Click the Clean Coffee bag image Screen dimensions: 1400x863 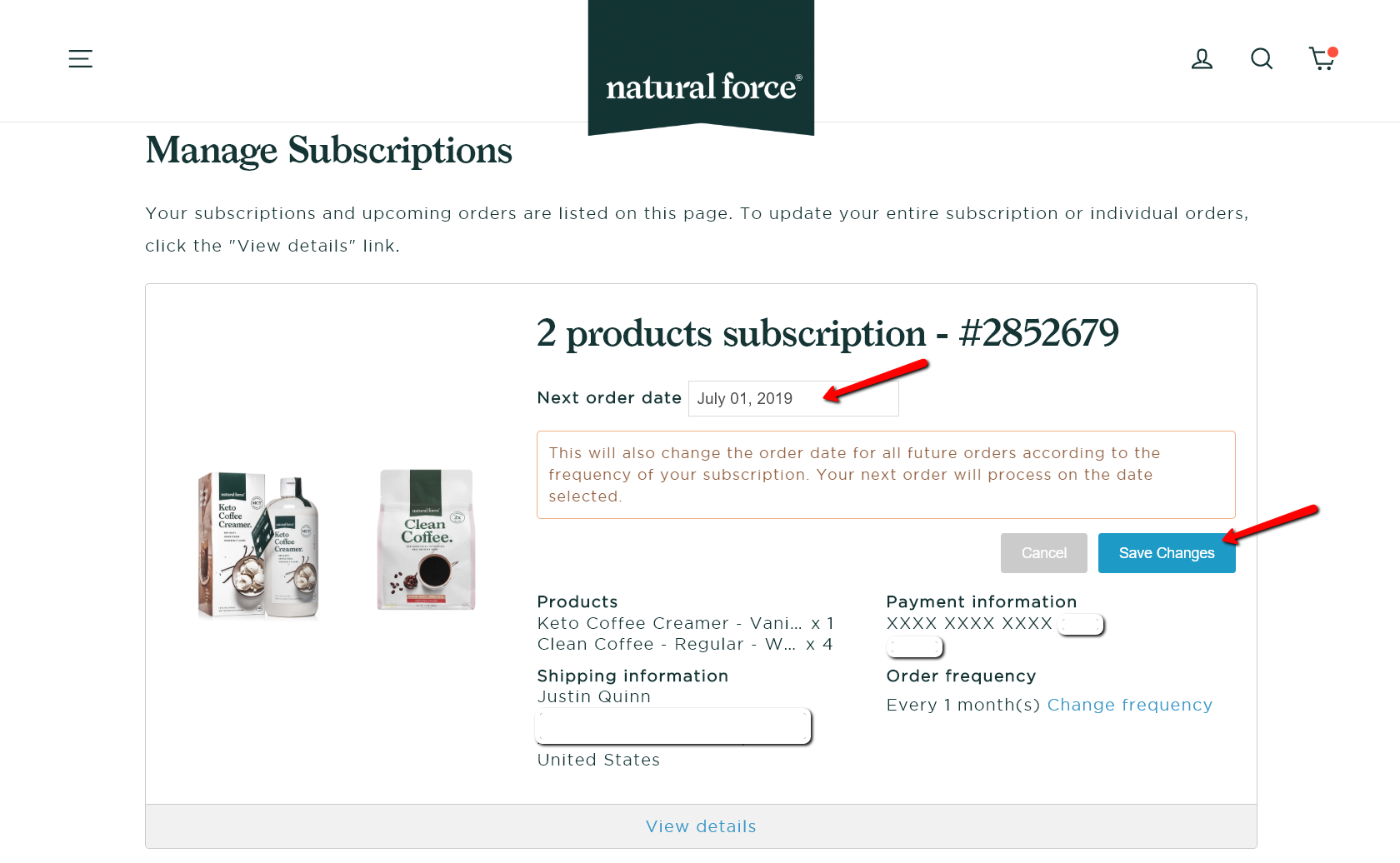[426, 539]
